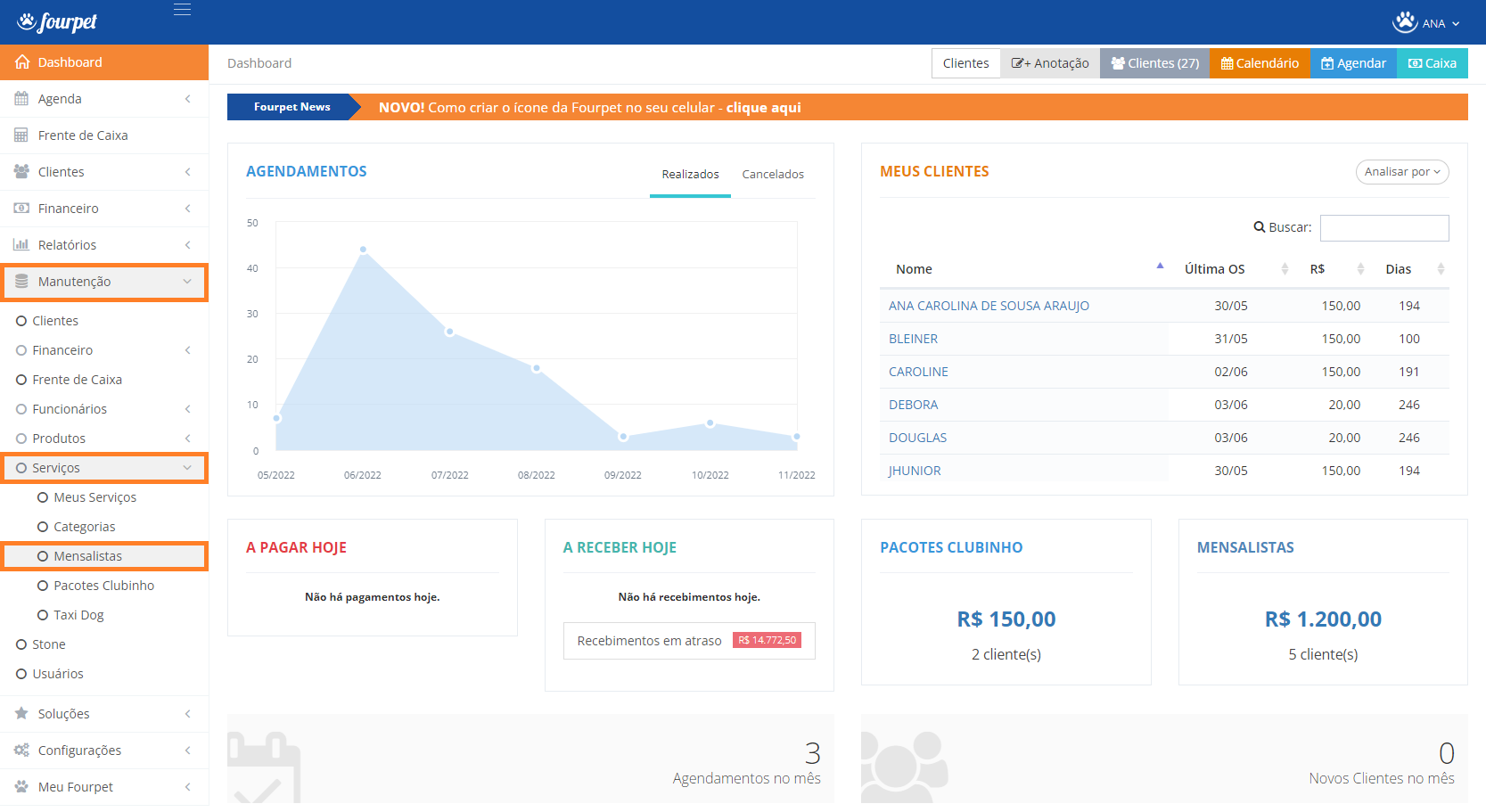The image size is (1486, 812).
Task: Open the Anotação button
Action: pyautogui.click(x=1050, y=63)
